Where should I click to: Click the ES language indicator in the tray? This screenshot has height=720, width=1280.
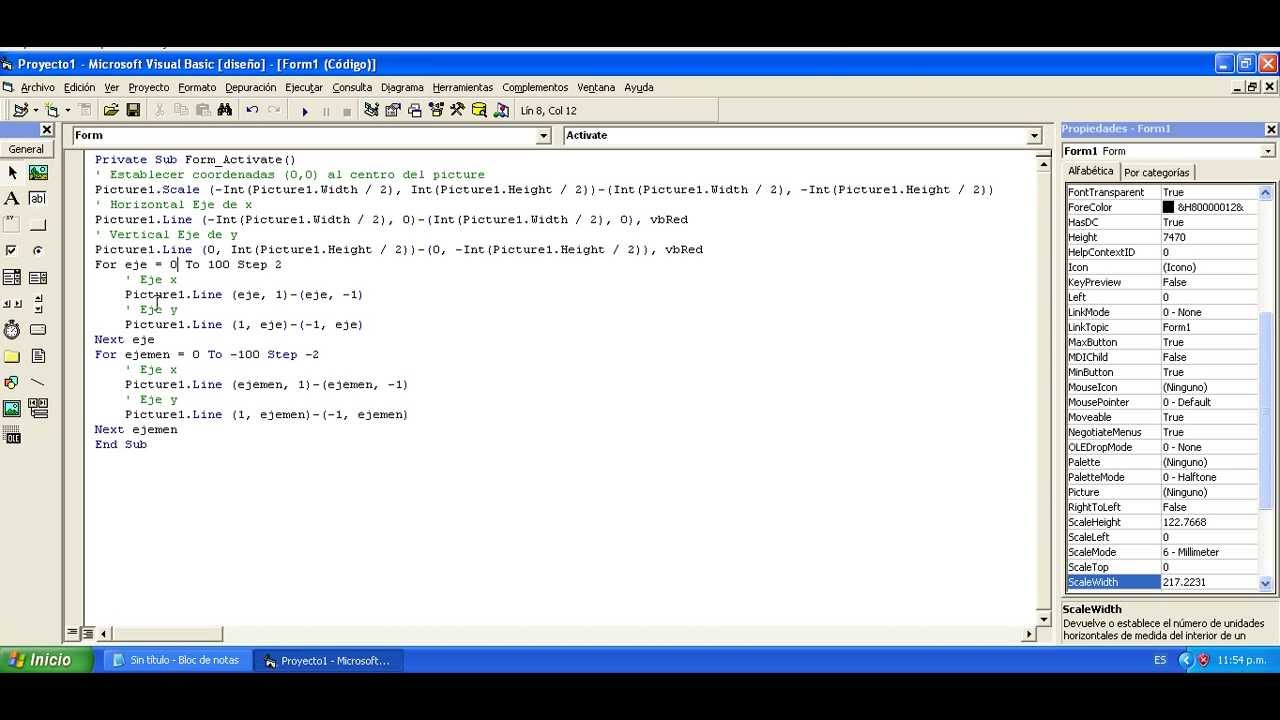click(1160, 660)
